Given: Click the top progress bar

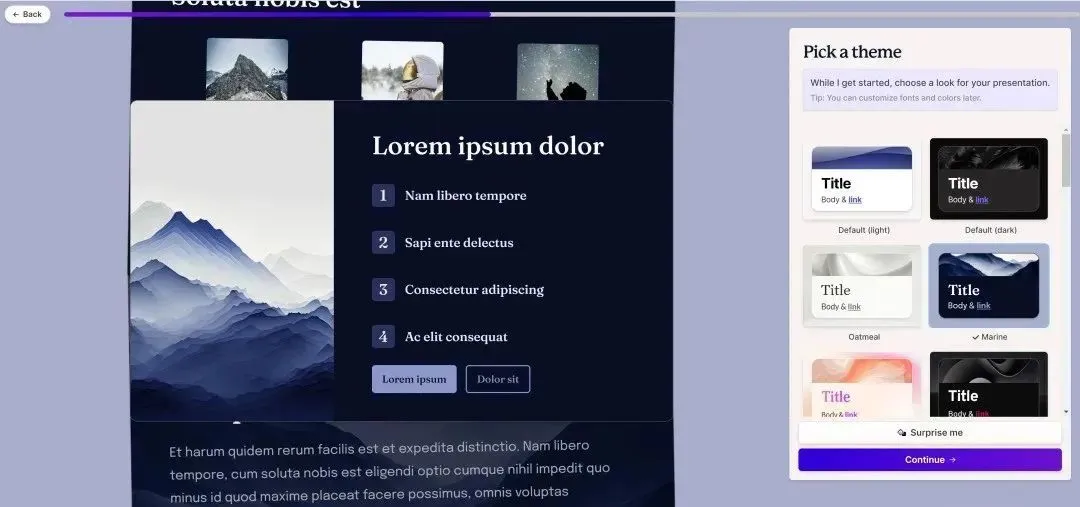Looking at the screenshot, I should point(572,14).
